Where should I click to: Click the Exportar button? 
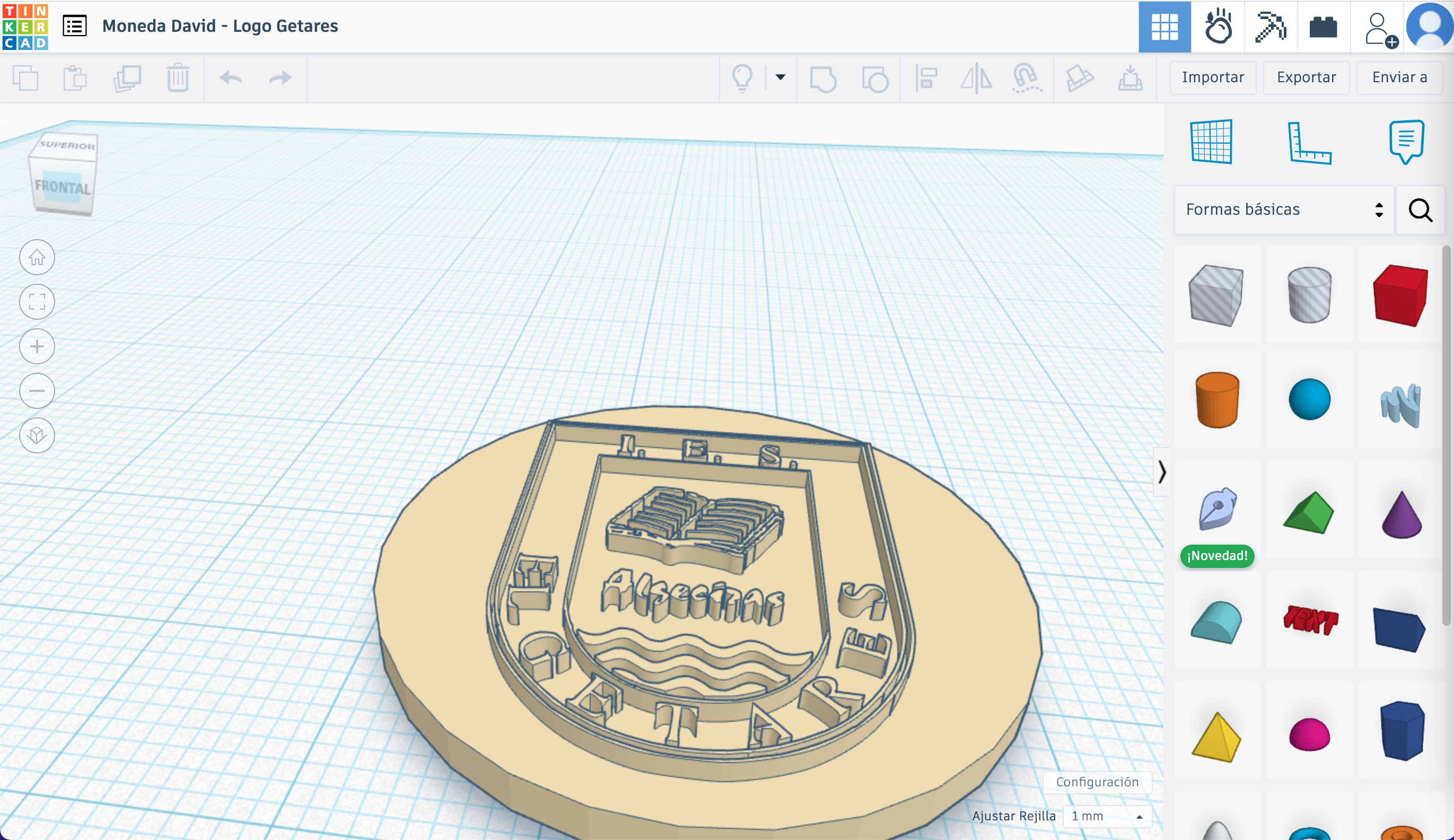tap(1306, 77)
